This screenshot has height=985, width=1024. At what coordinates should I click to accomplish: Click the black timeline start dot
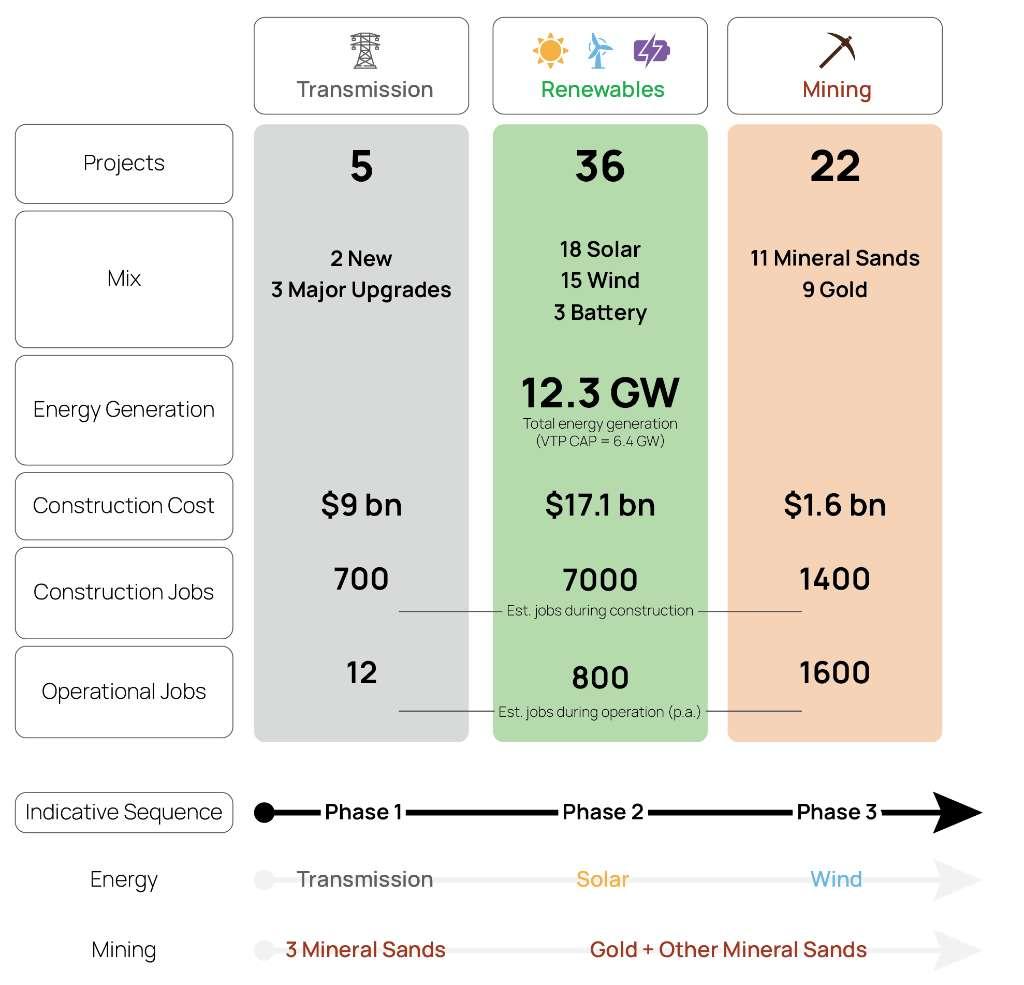[x=264, y=813]
